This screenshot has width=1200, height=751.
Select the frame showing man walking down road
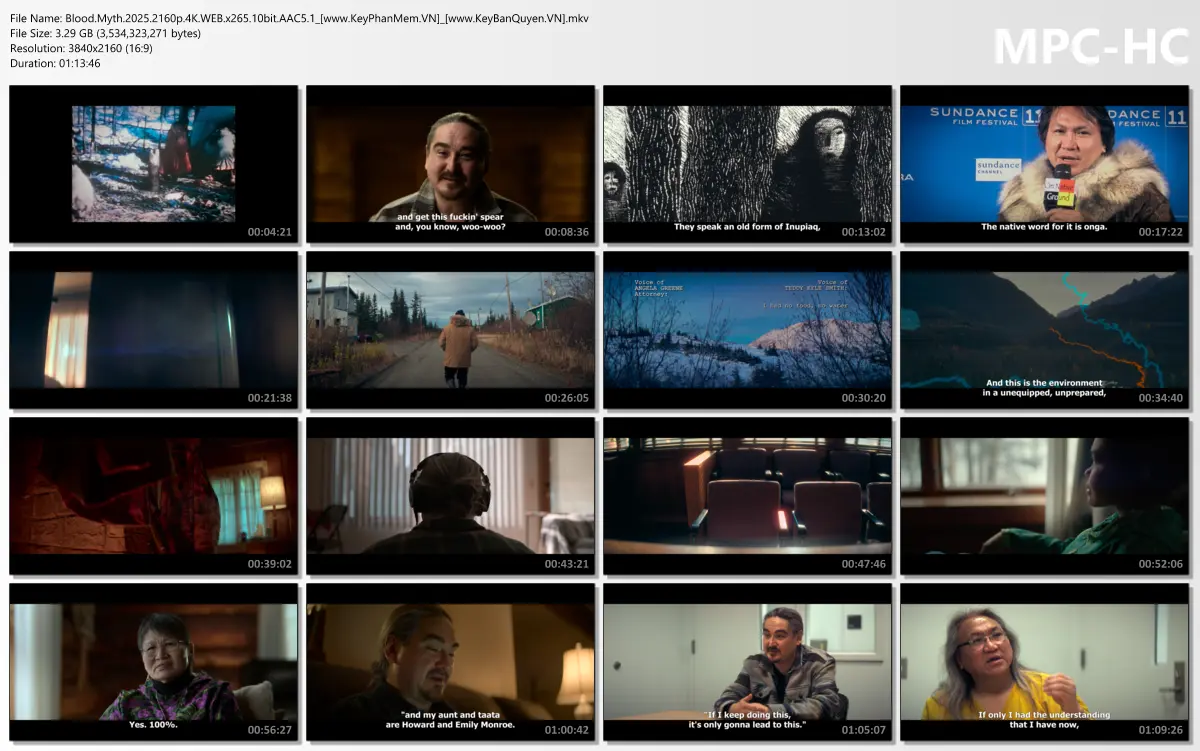pos(450,331)
